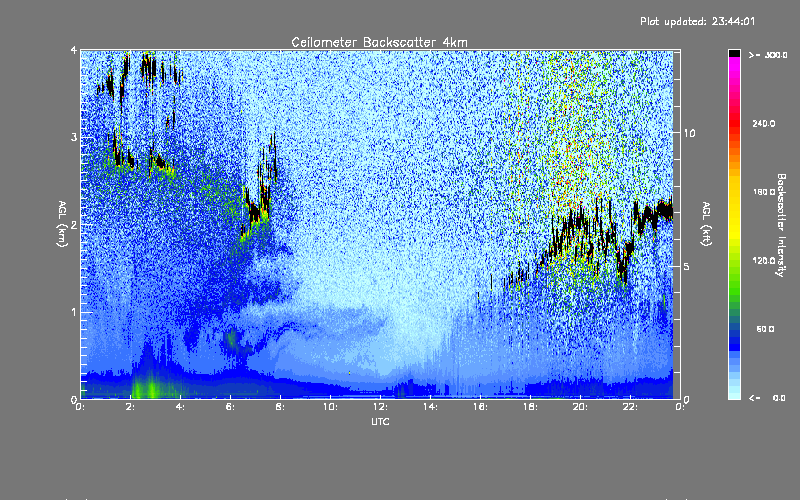800x500 pixels.
Task: Click the '1' km altitude tick label
Action: click(x=74, y=312)
